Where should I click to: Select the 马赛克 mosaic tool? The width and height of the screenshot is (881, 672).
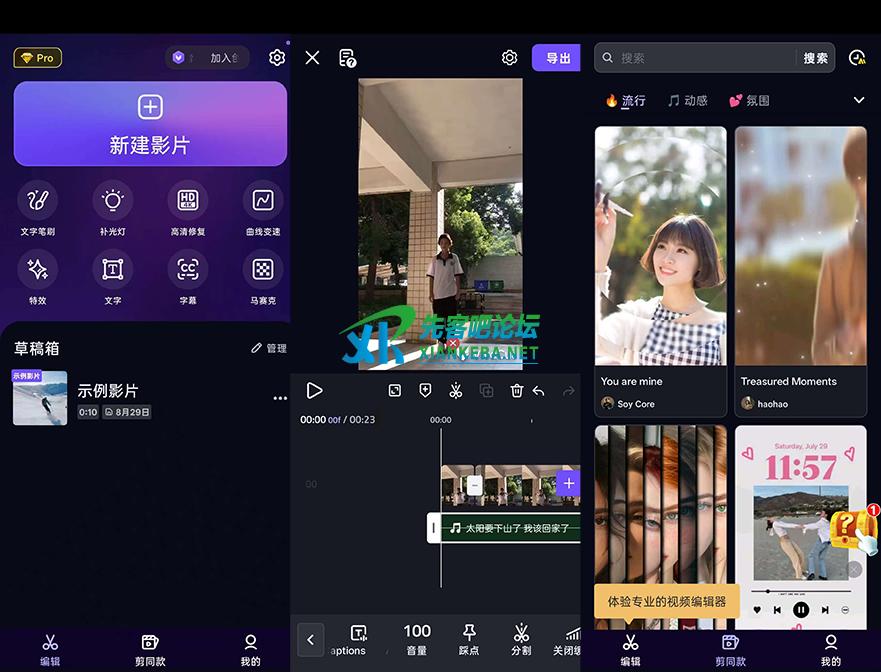click(263, 270)
